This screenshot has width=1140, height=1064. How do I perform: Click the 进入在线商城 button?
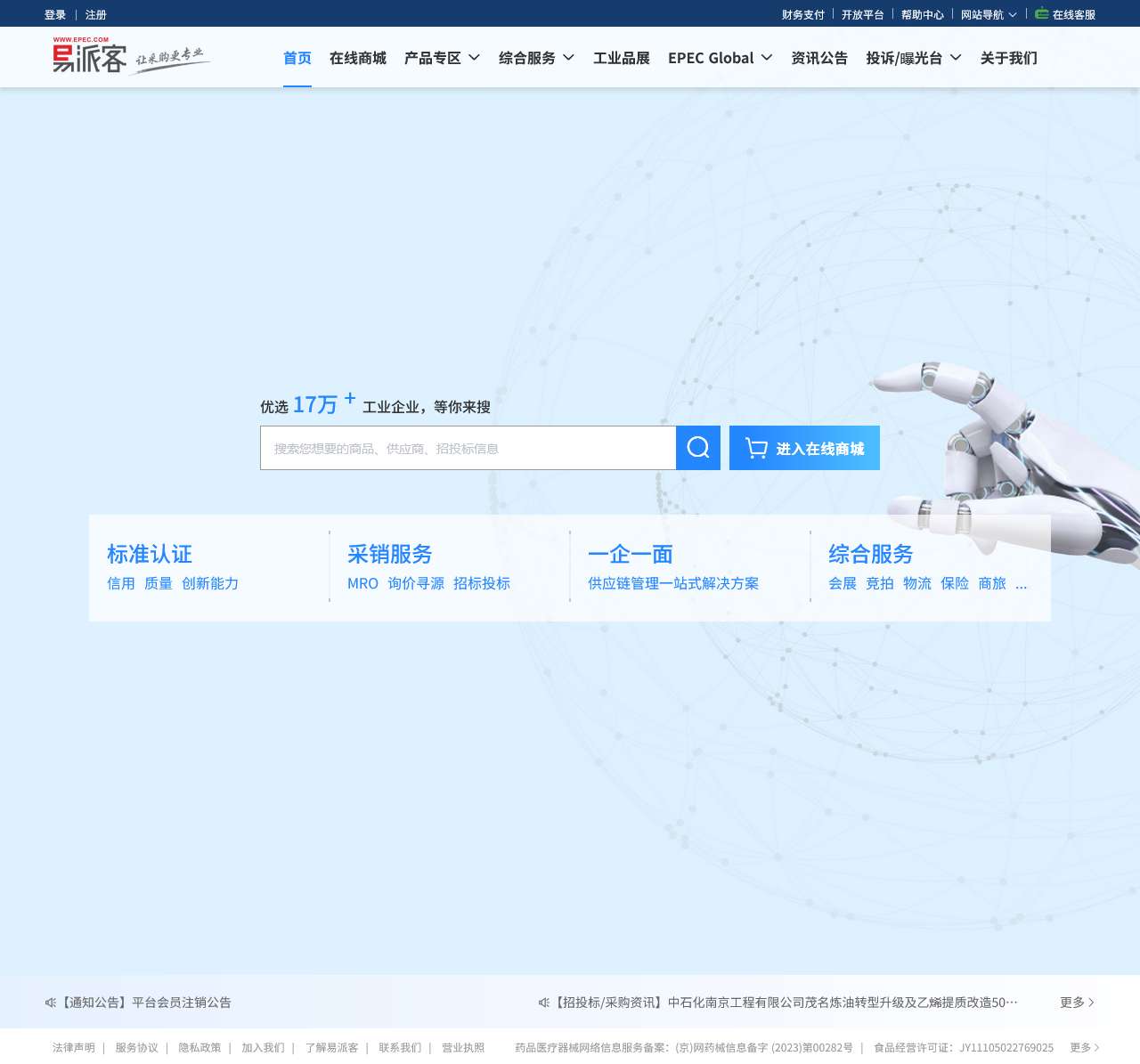point(804,448)
